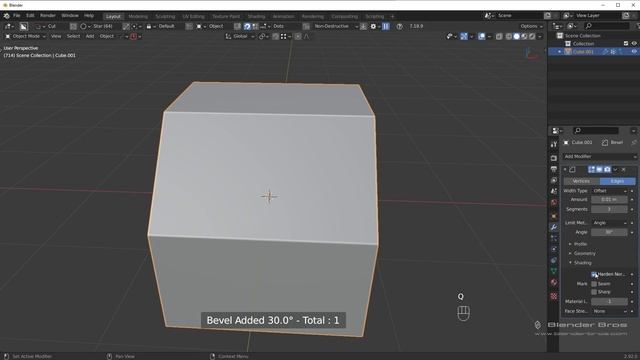Click the object visibility selector icon

point(449,36)
